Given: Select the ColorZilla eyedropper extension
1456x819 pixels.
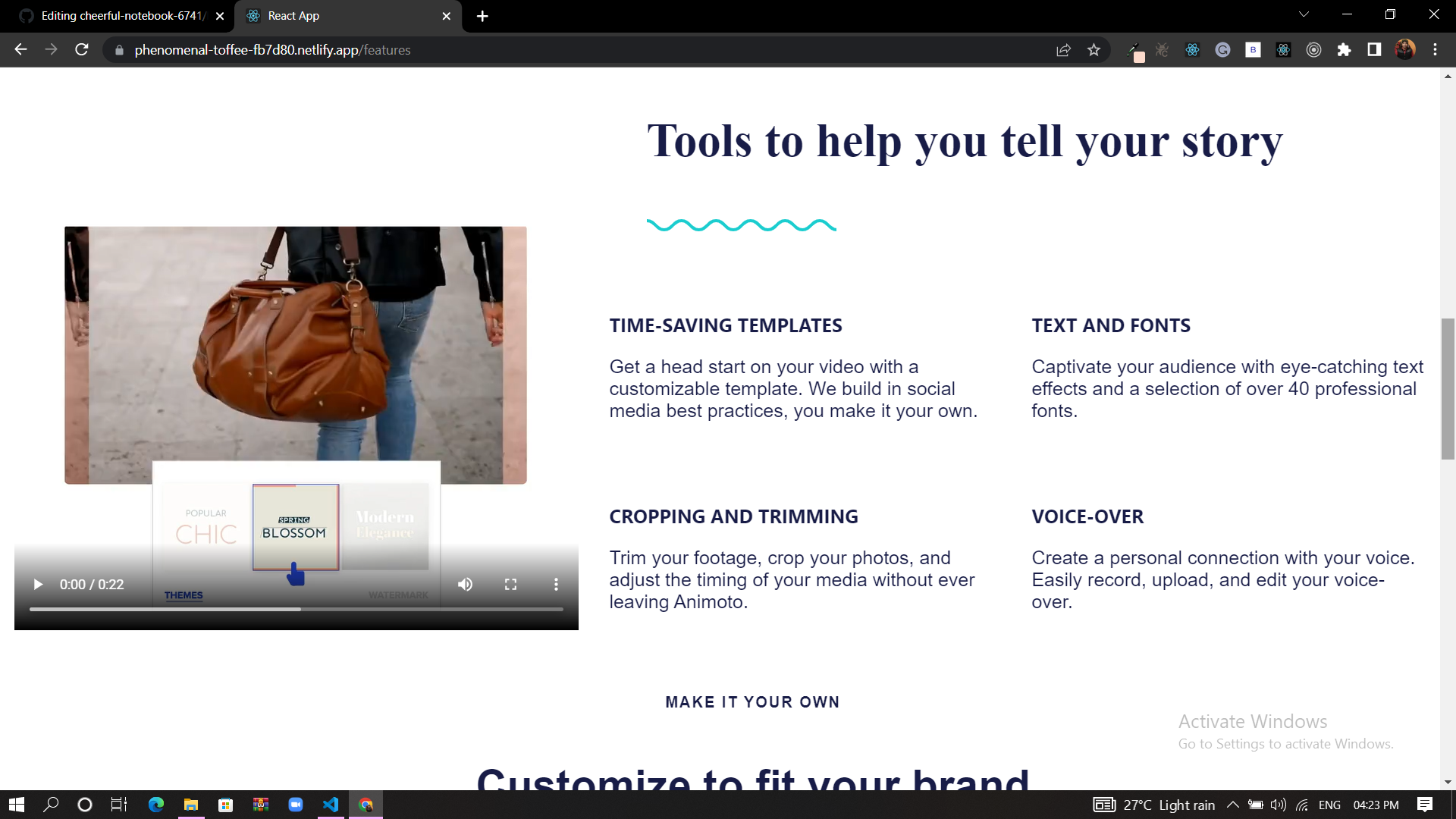Looking at the screenshot, I should [x=1137, y=50].
